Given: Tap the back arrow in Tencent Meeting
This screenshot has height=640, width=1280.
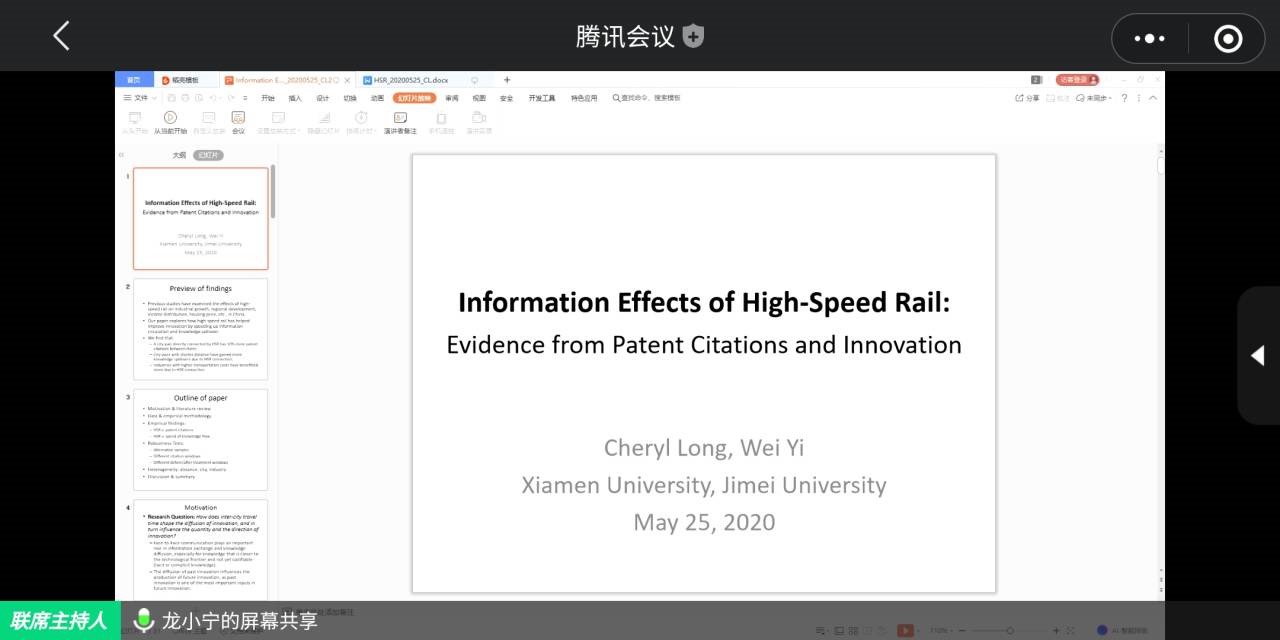Looking at the screenshot, I should 62,37.
